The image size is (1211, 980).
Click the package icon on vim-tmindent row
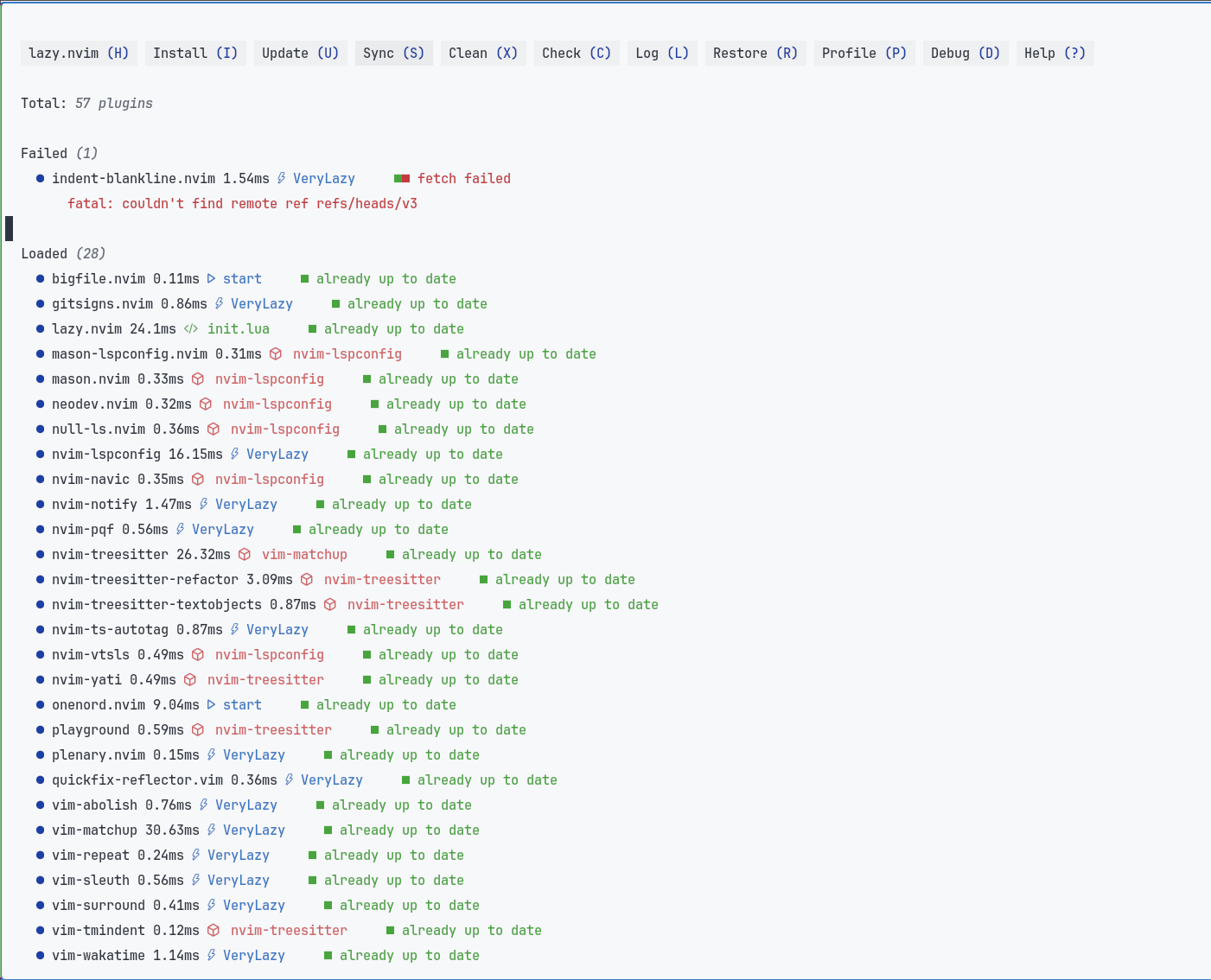coord(214,930)
